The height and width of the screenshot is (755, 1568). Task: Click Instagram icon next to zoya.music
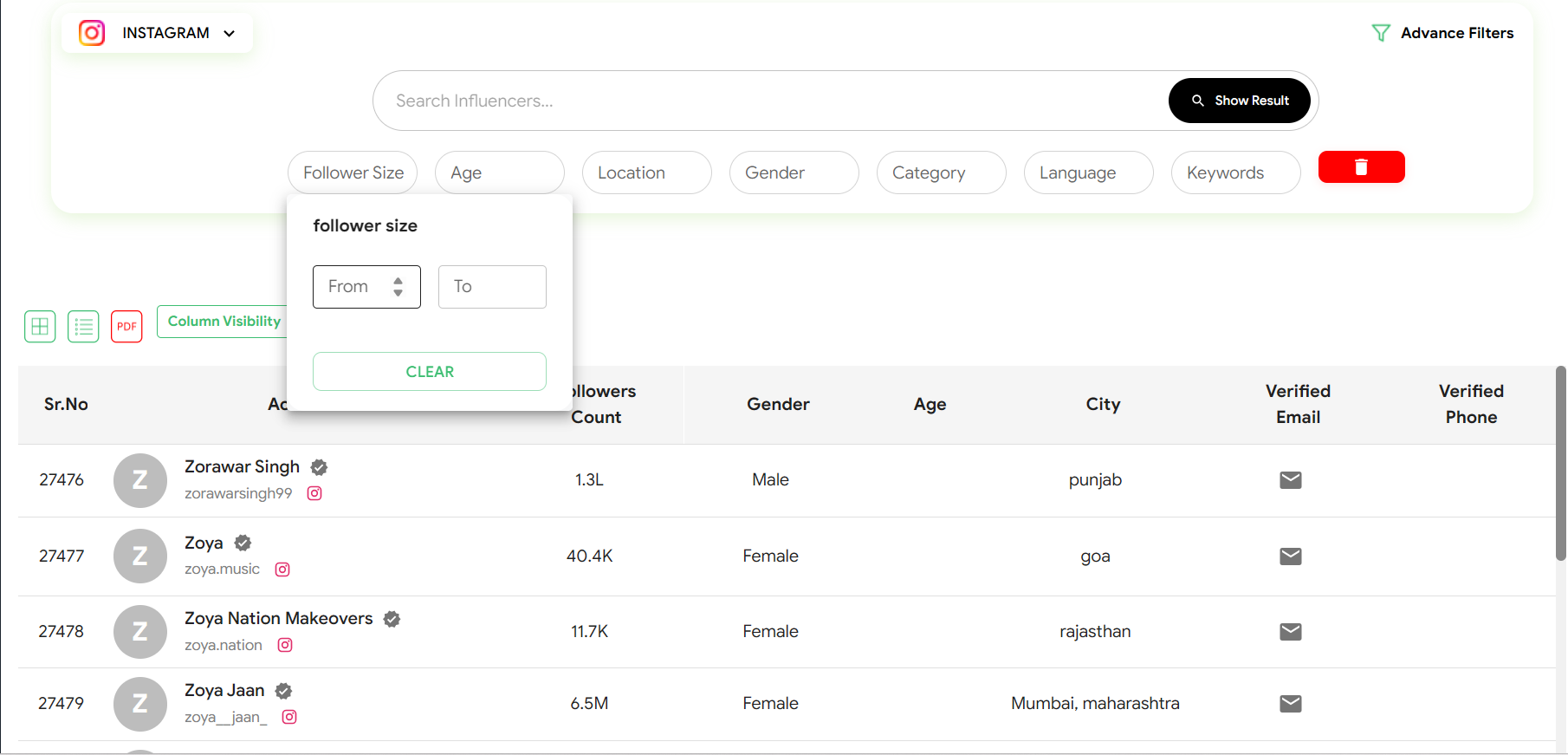click(282, 570)
